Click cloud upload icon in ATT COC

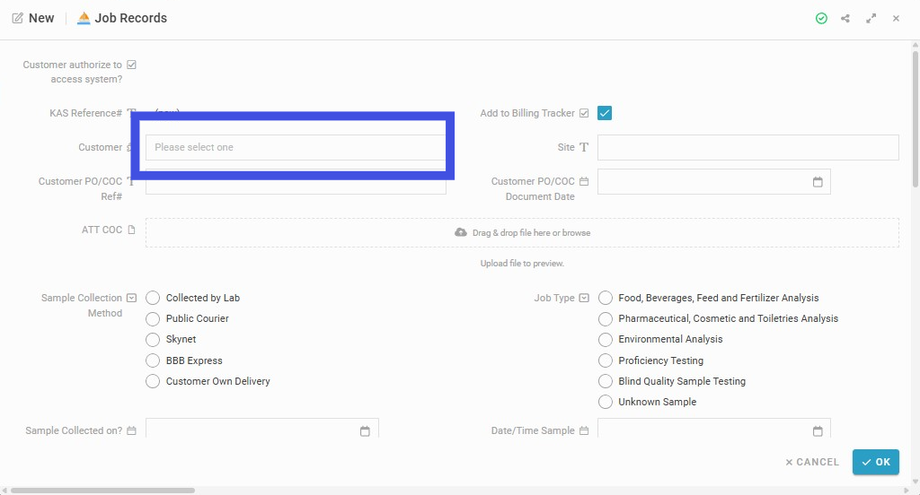(461, 232)
